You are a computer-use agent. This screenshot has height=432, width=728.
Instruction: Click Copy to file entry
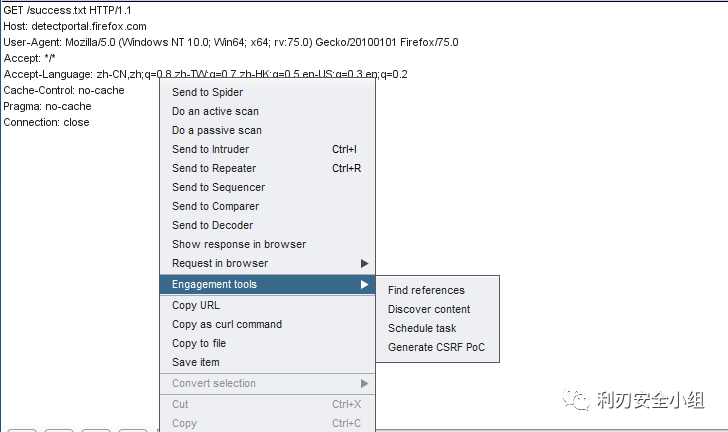[198, 343]
